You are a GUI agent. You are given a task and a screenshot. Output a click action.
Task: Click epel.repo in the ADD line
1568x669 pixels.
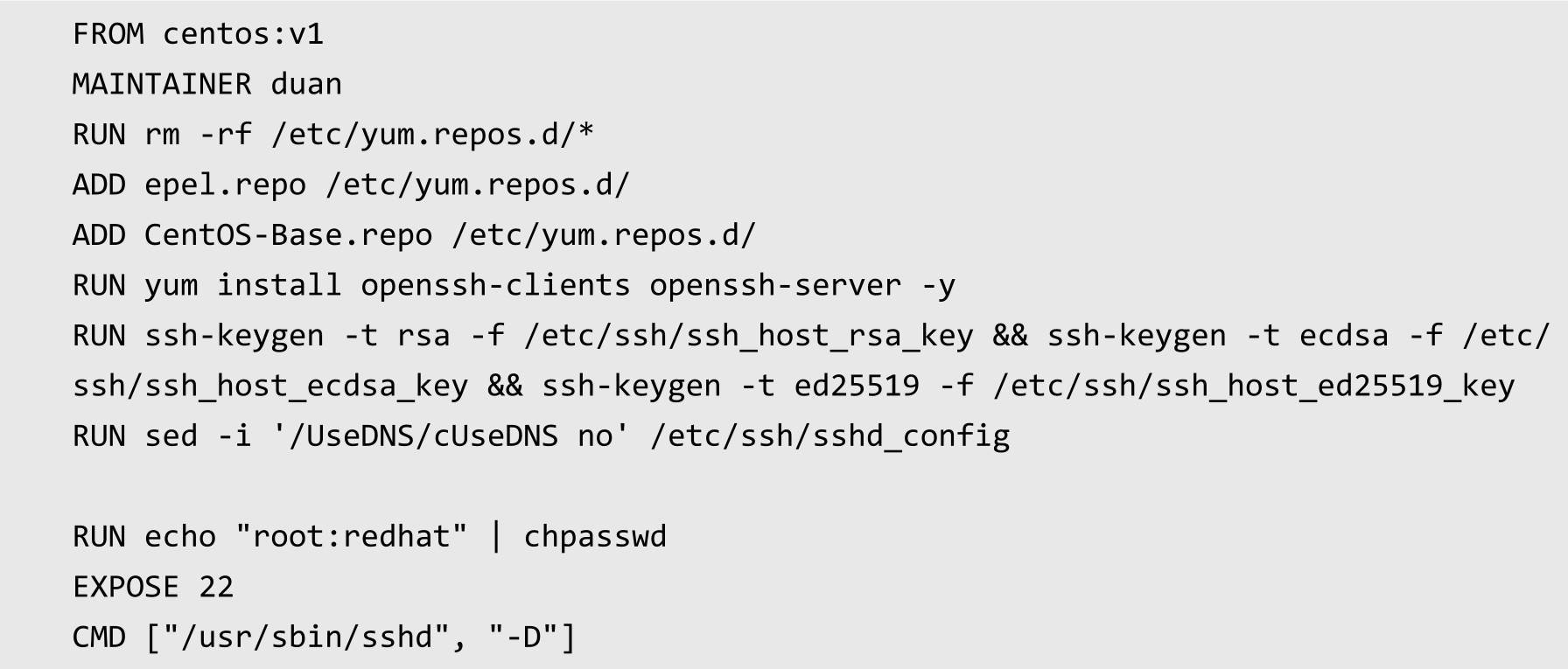tap(226, 185)
